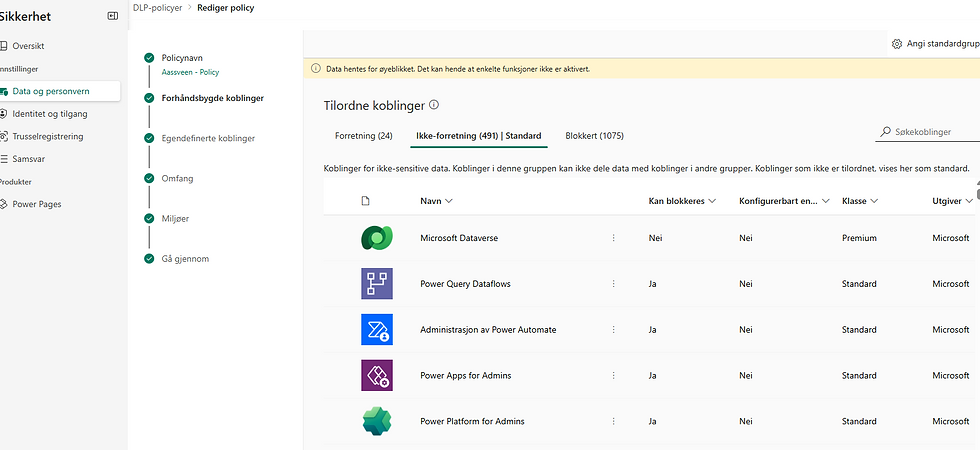
Task: Go to Trusselregistrering page
Action: click(x=48, y=136)
